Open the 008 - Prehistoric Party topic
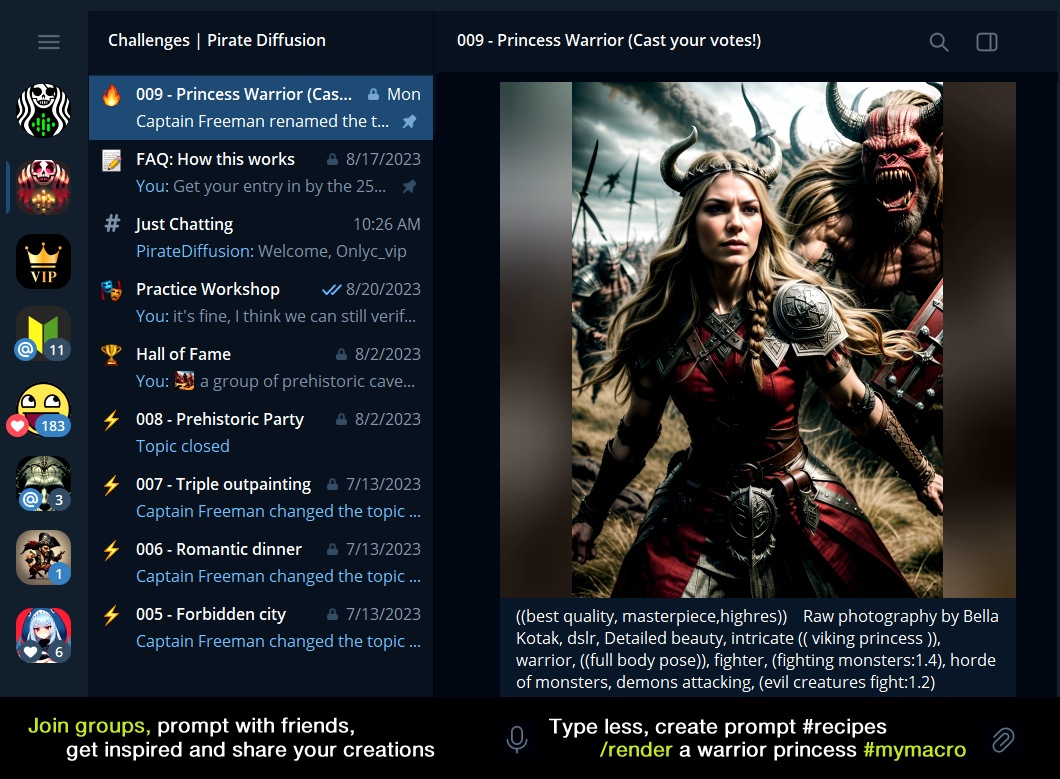 (x=261, y=432)
